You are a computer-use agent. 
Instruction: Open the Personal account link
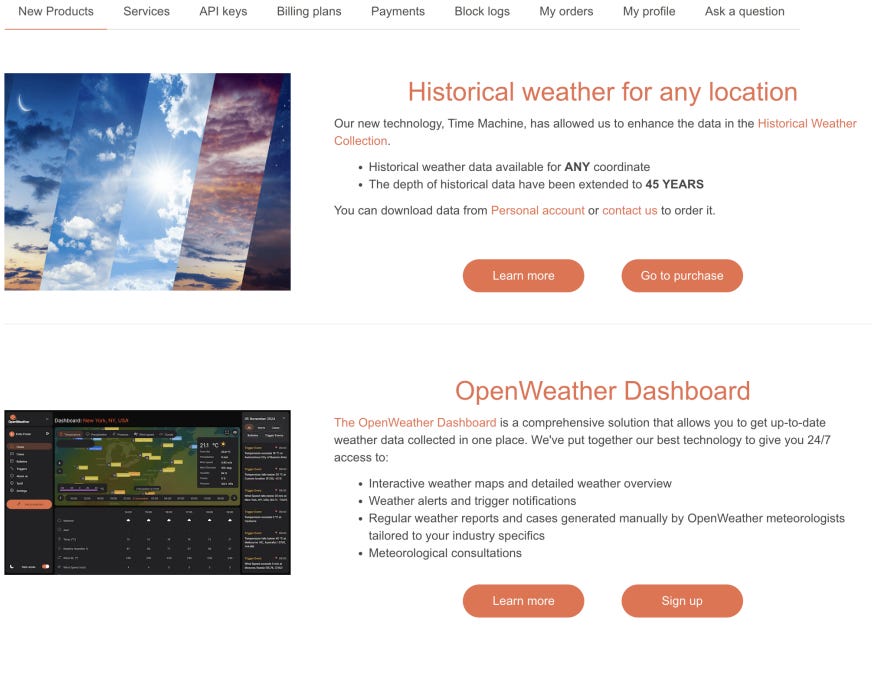pos(538,210)
